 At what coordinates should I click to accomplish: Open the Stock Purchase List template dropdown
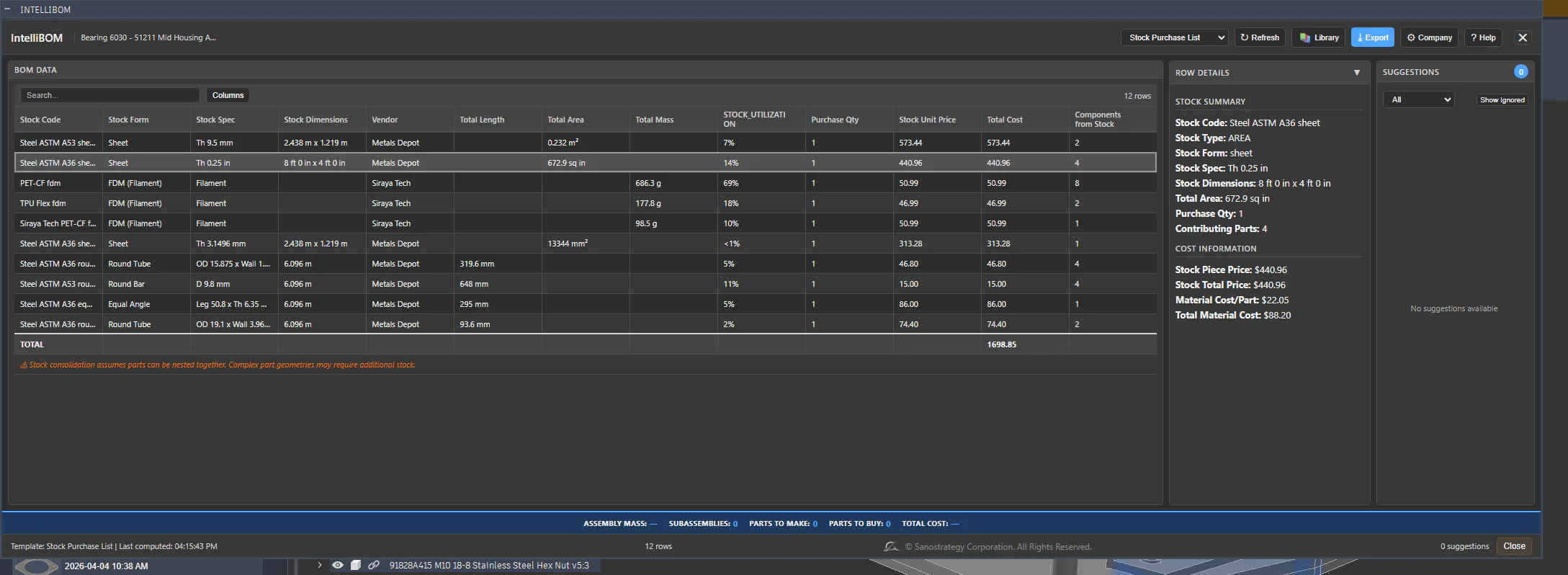tap(1174, 37)
